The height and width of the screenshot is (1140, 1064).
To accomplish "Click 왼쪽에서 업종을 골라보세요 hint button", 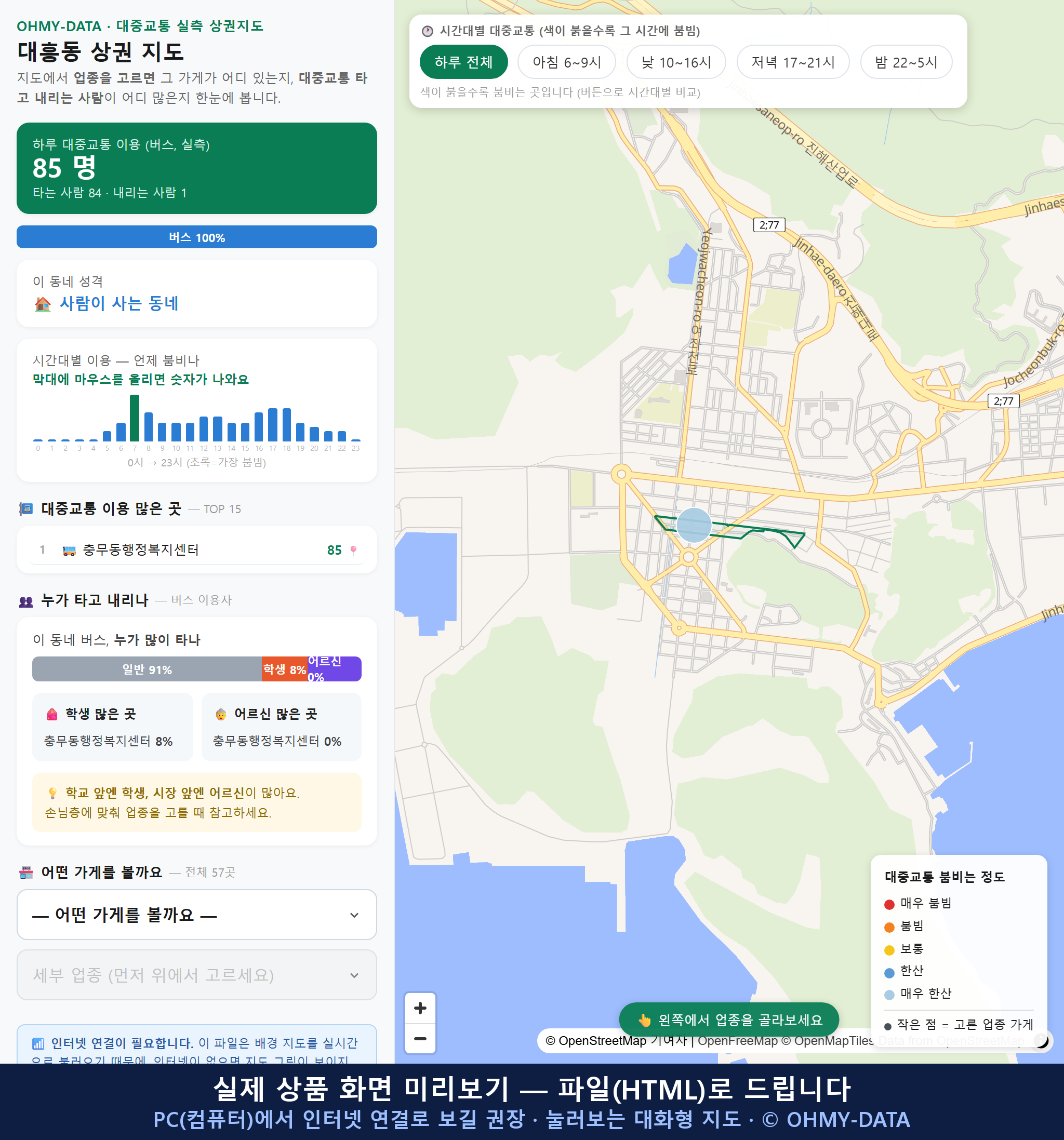I will (728, 1019).
